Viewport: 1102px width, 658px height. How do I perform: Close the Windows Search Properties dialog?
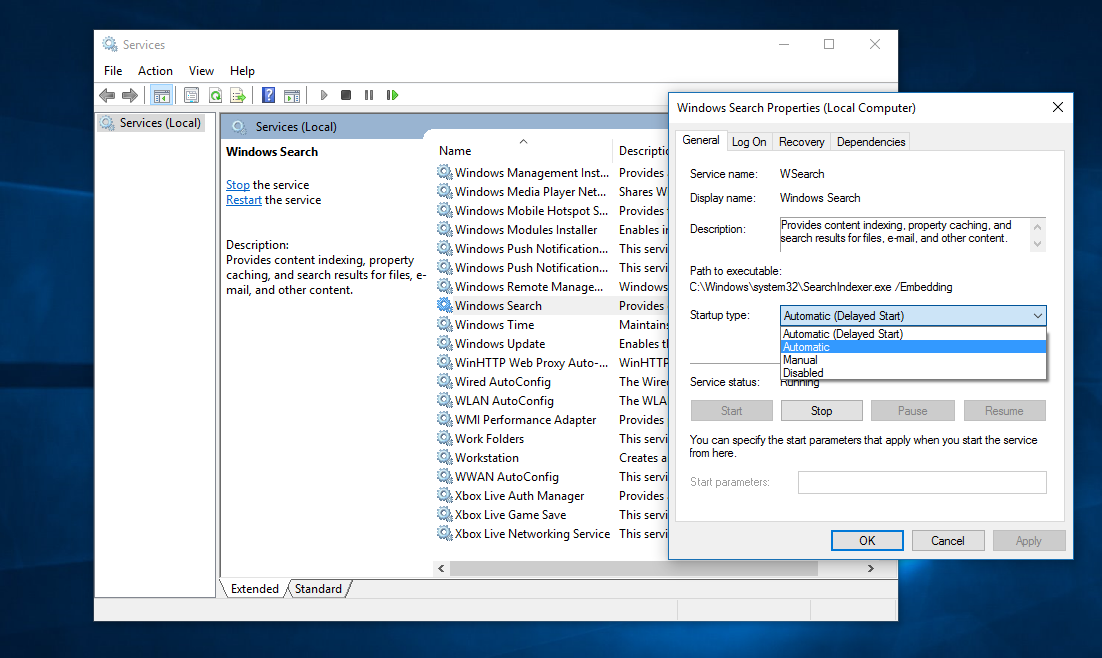click(x=1058, y=108)
